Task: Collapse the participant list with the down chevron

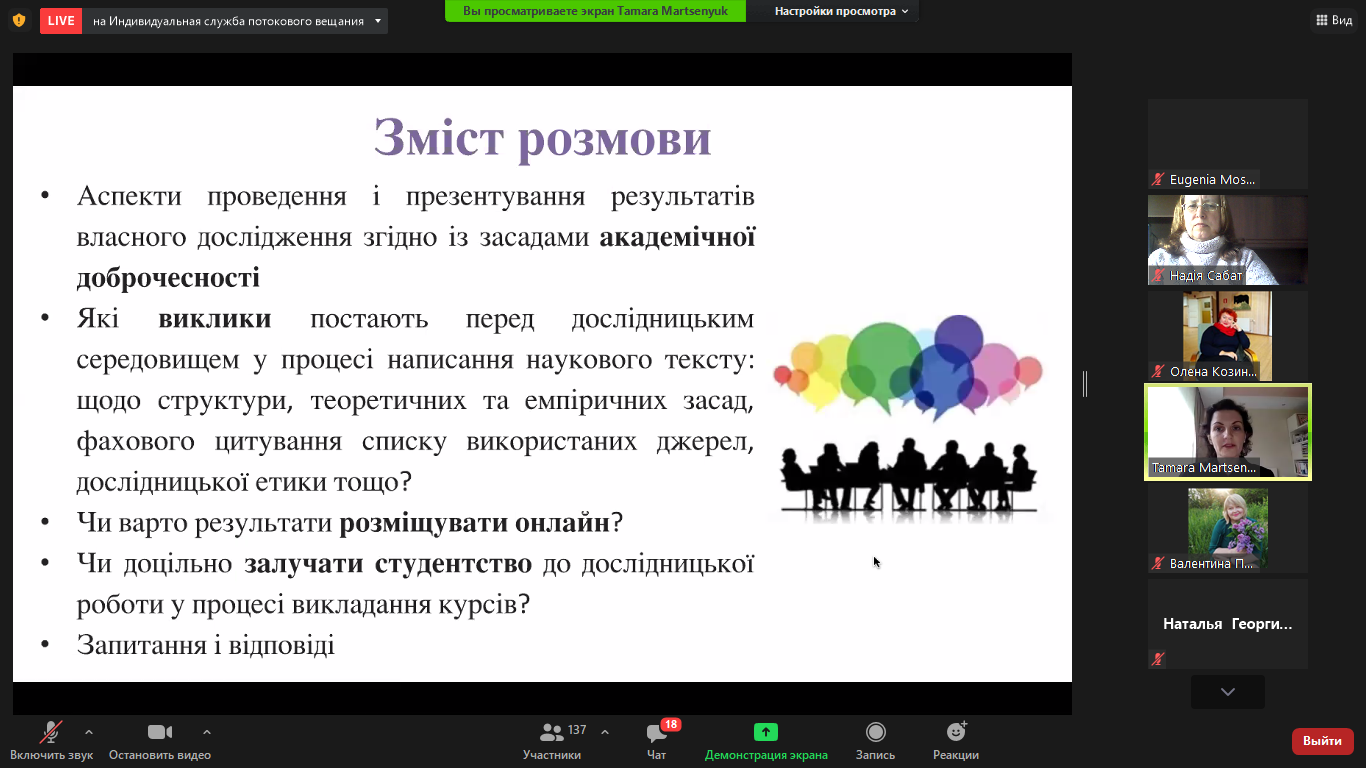Action: point(1227,691)
